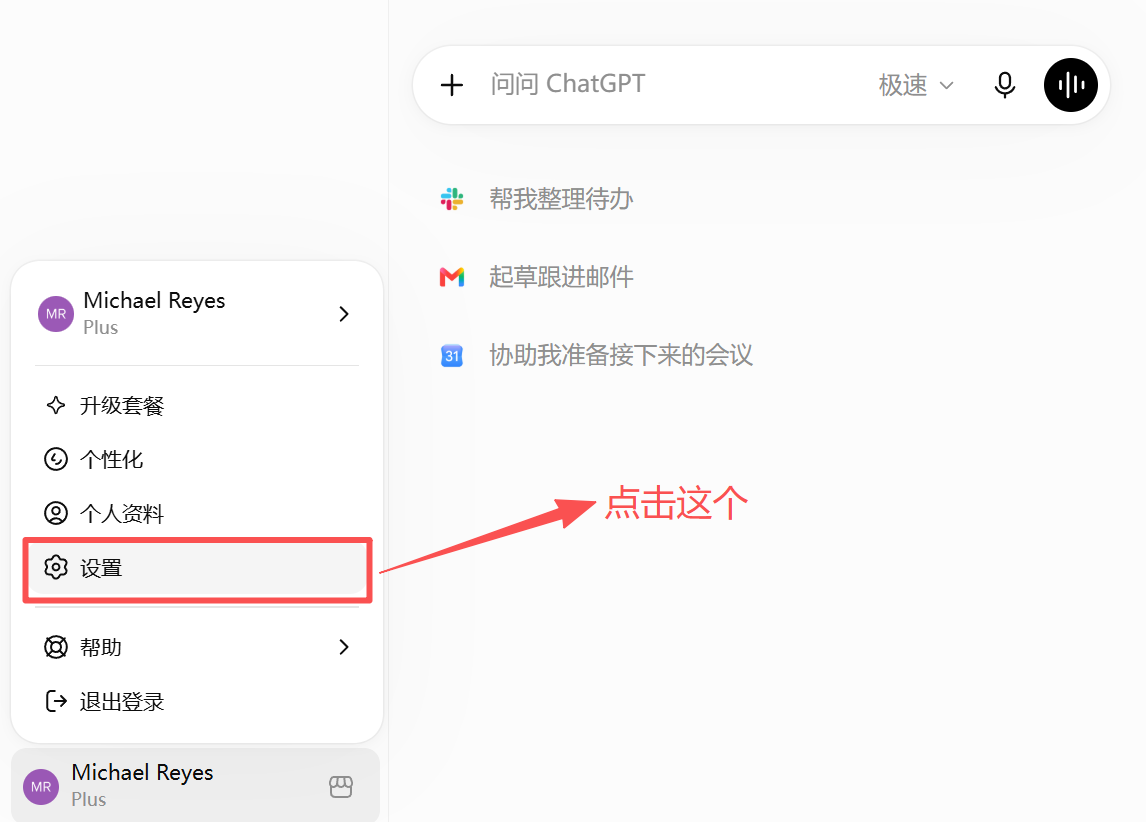Click the bottom sidebar MR avatar
The image size is (1146, 822).
coord(41,787)
